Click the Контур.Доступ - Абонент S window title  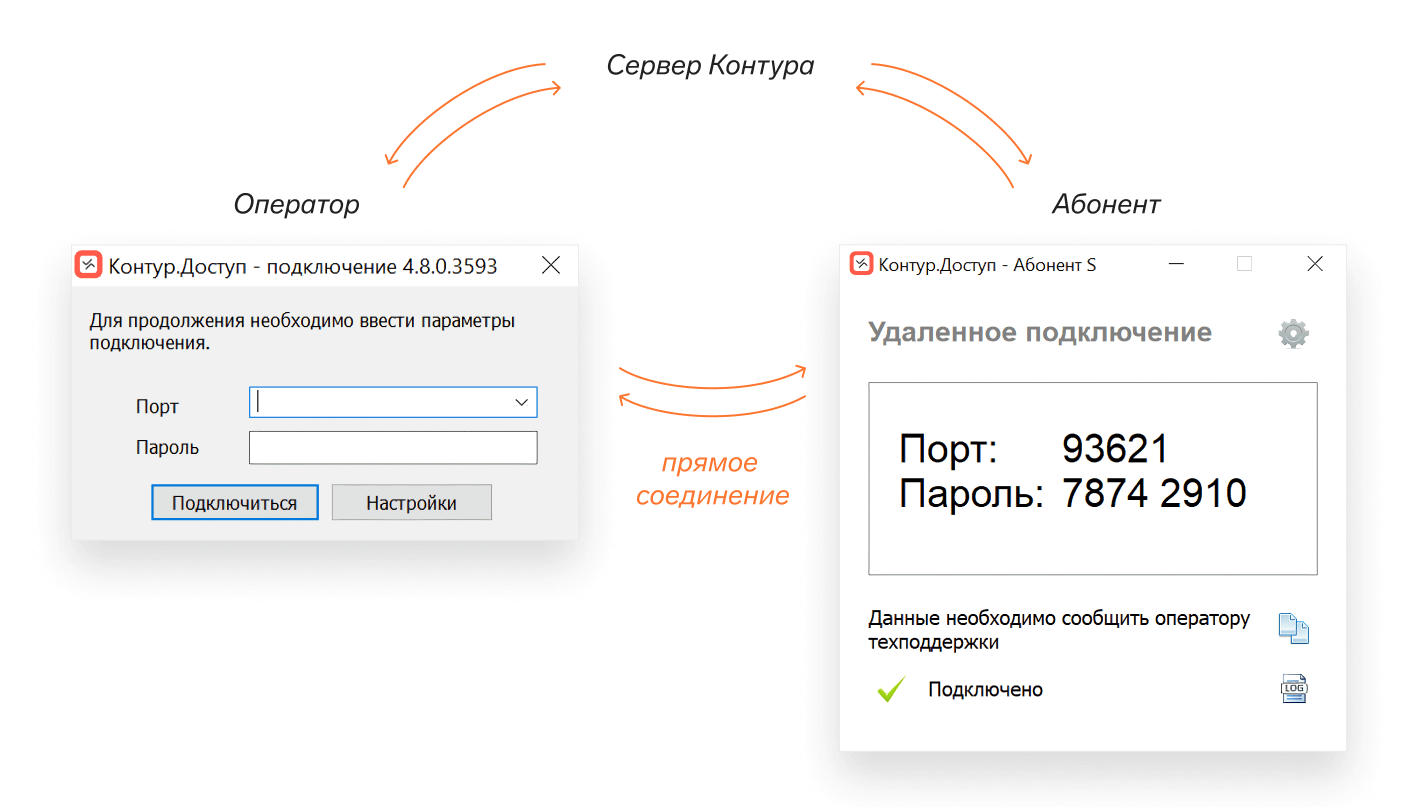[x=987, y=265]
